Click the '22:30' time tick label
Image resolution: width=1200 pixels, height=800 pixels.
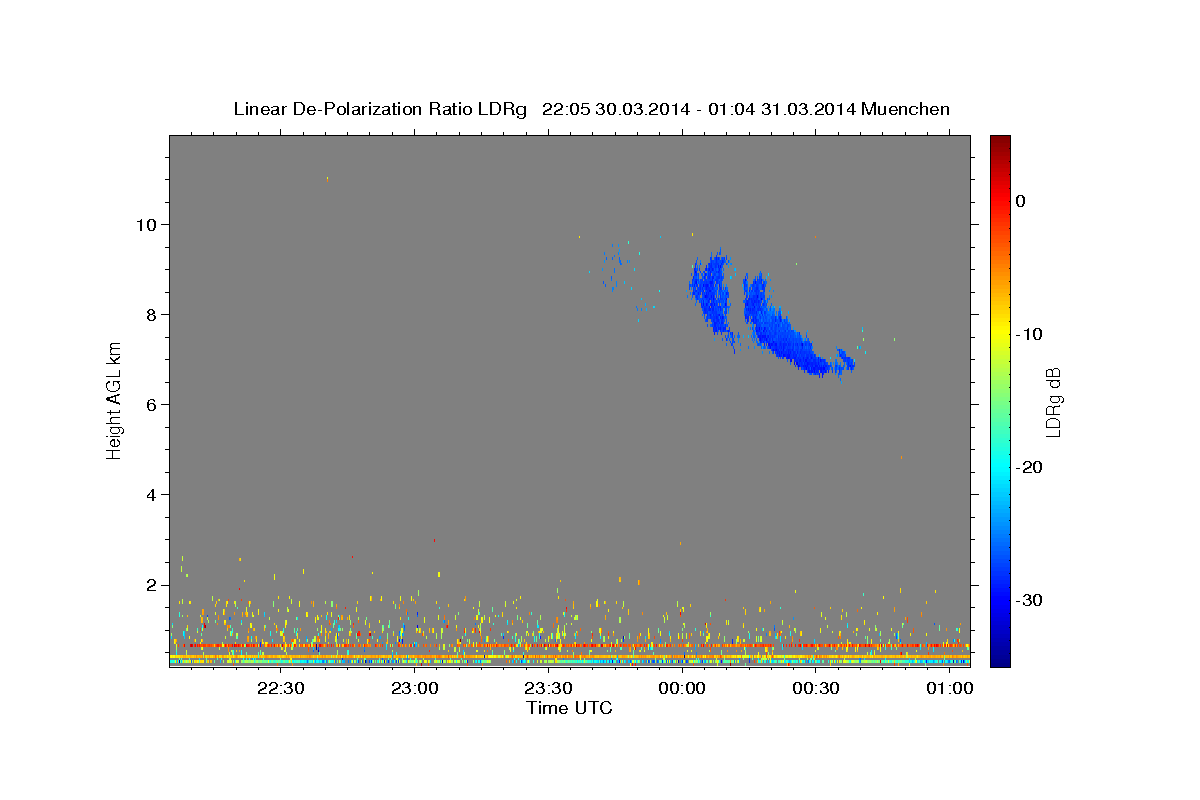pos(281,688)
